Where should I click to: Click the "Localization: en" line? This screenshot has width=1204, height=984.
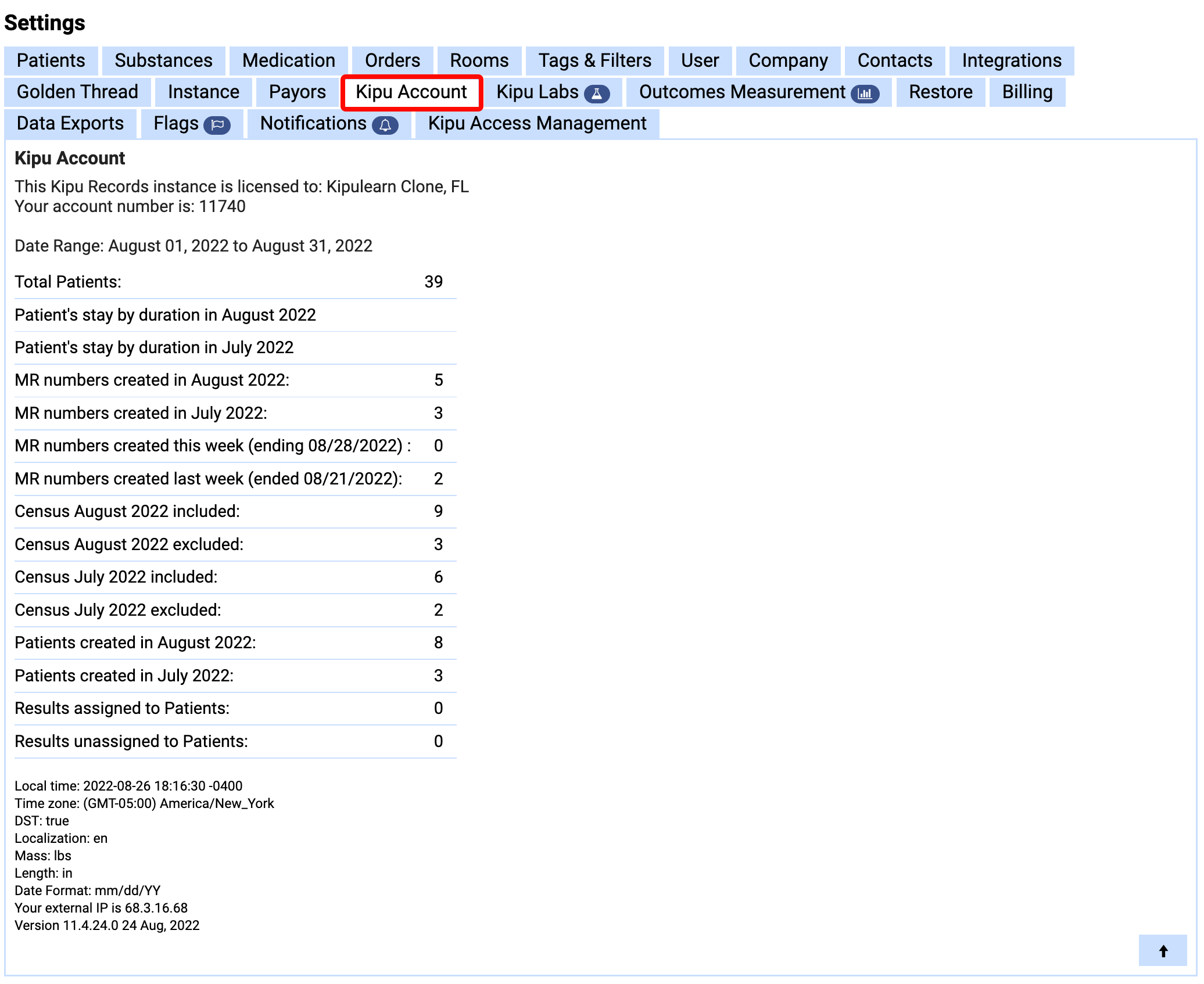click(x=61, y=838)
